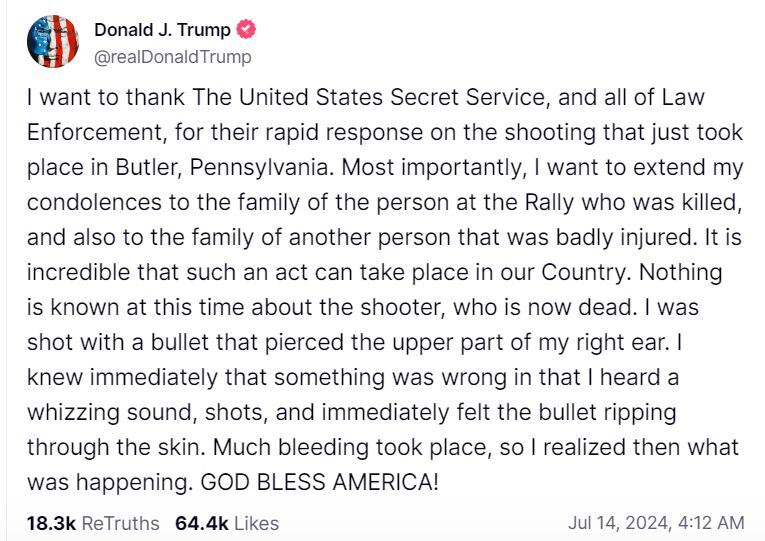Click the Likes label
765x541 pixels.
[258, 522]
